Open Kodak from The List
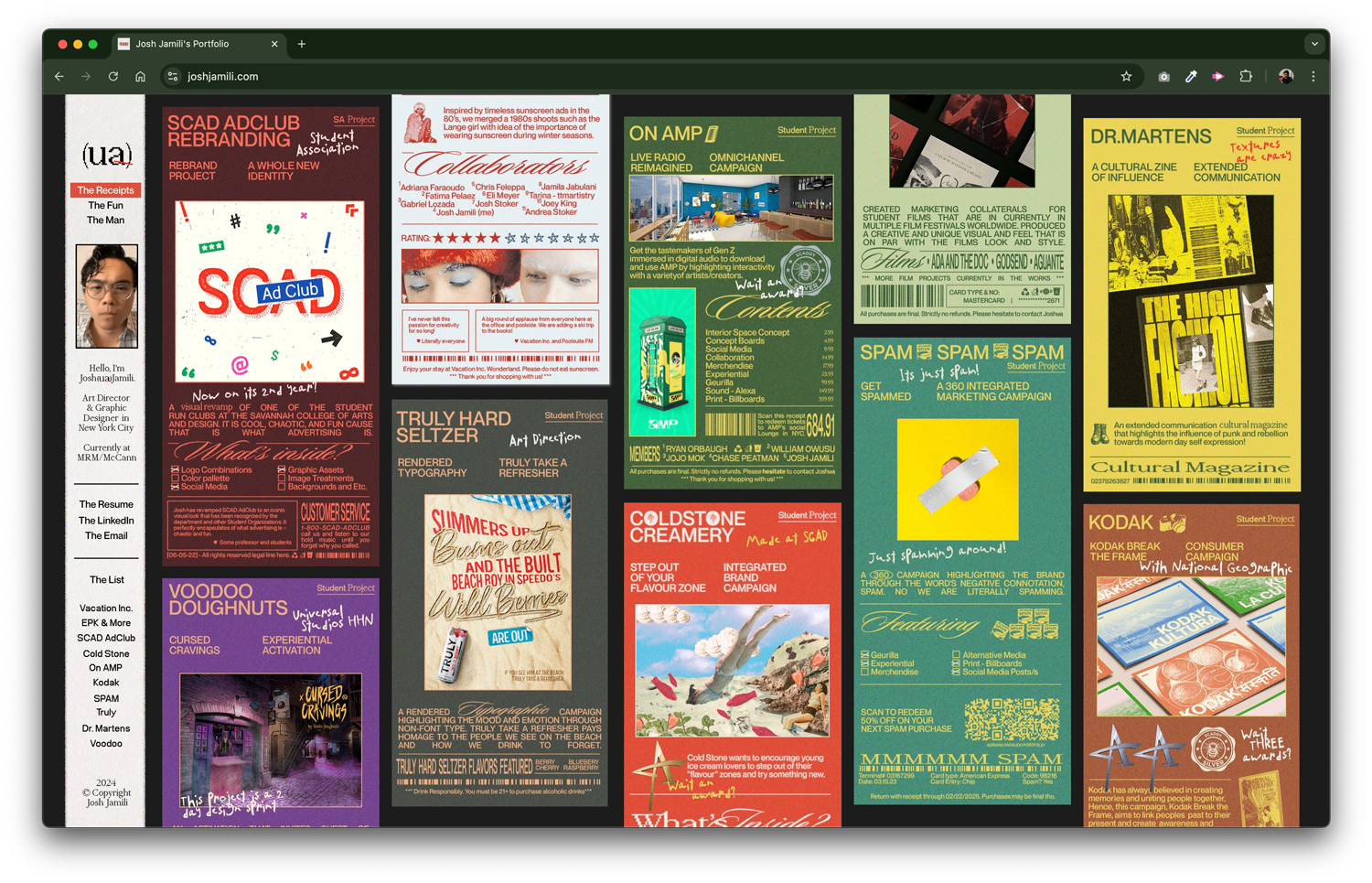 [106, 683]
